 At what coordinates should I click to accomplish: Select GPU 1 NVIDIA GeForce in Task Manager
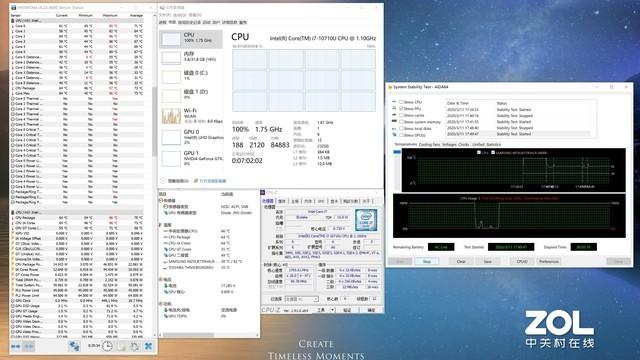point(191,158)
